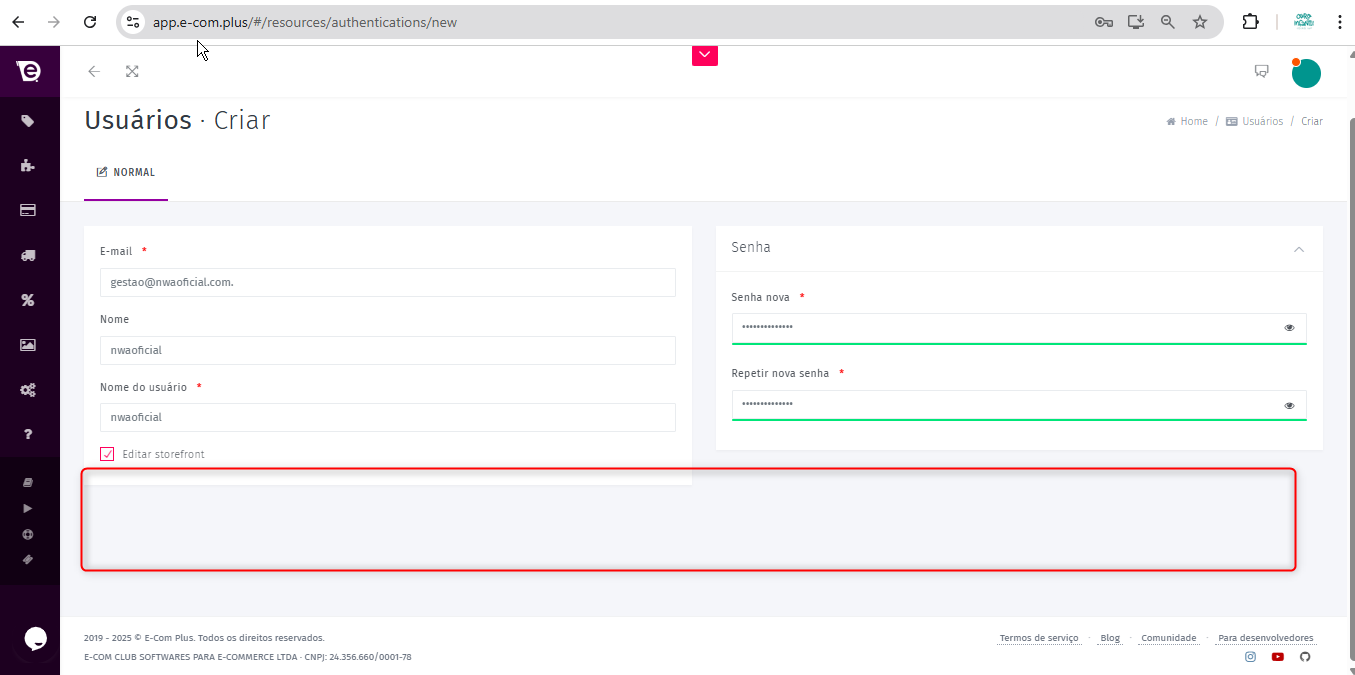Open the credit card sidebar icon

click(28, 211)
